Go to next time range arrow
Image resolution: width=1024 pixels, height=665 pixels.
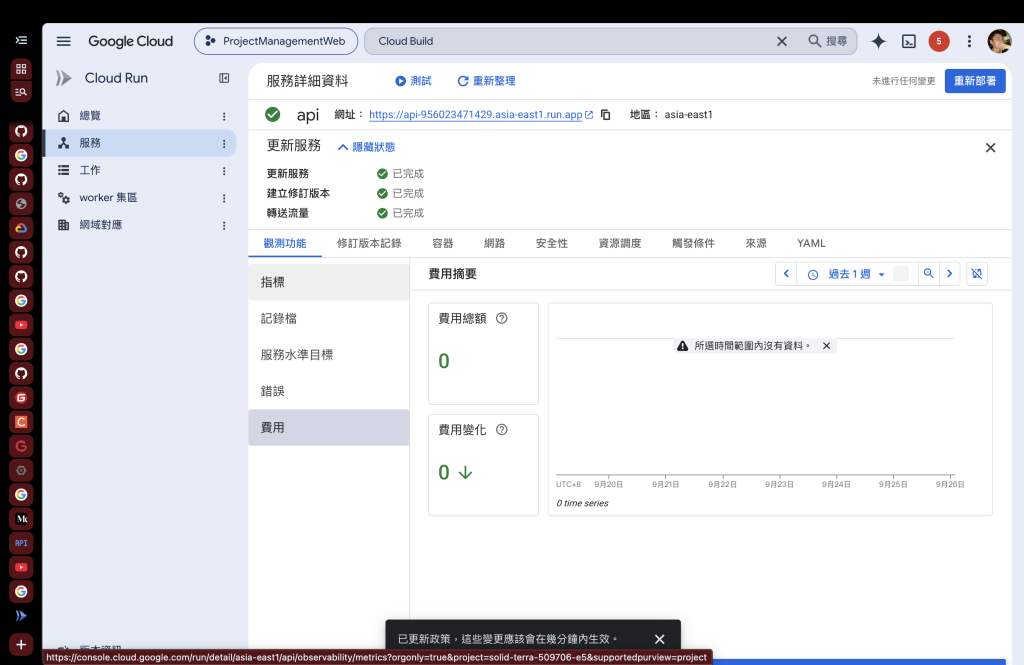pyautogui.click(x=950, y=274)
